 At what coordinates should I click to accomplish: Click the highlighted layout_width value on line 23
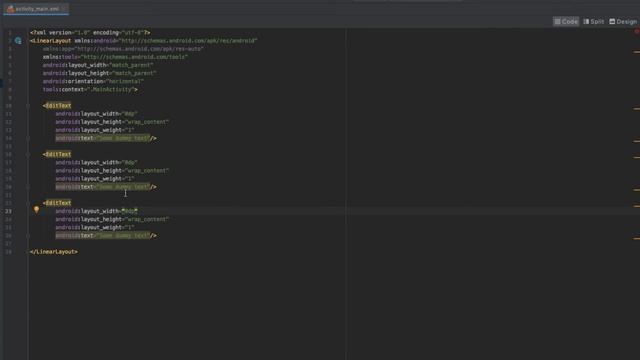click(129, 211)
